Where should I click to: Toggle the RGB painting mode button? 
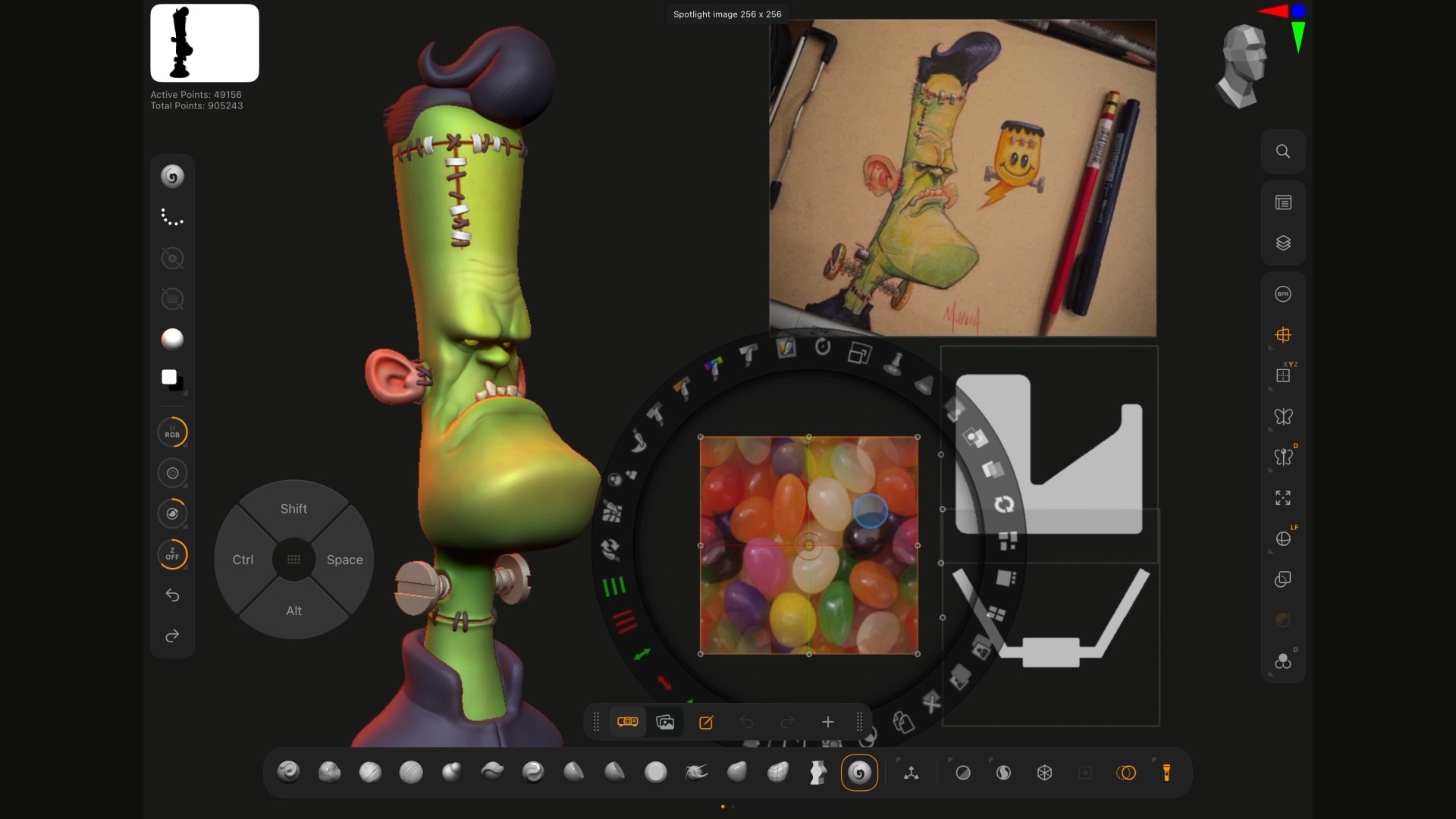point(172,432)
